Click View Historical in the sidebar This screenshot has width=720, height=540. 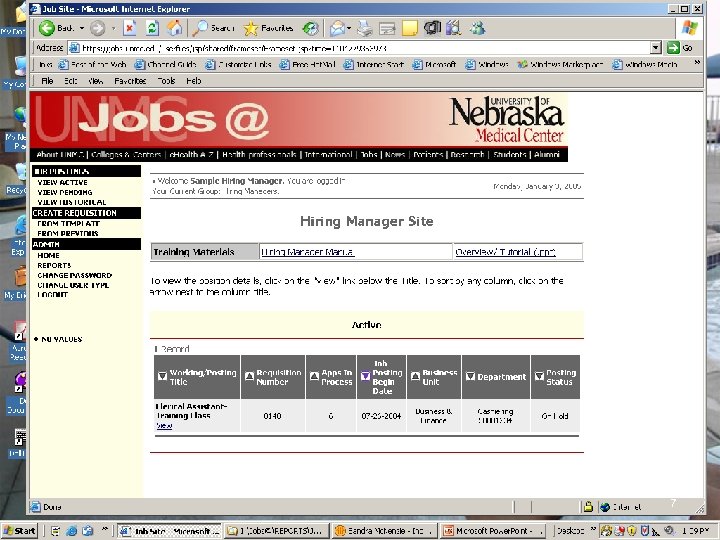point(72,202)
